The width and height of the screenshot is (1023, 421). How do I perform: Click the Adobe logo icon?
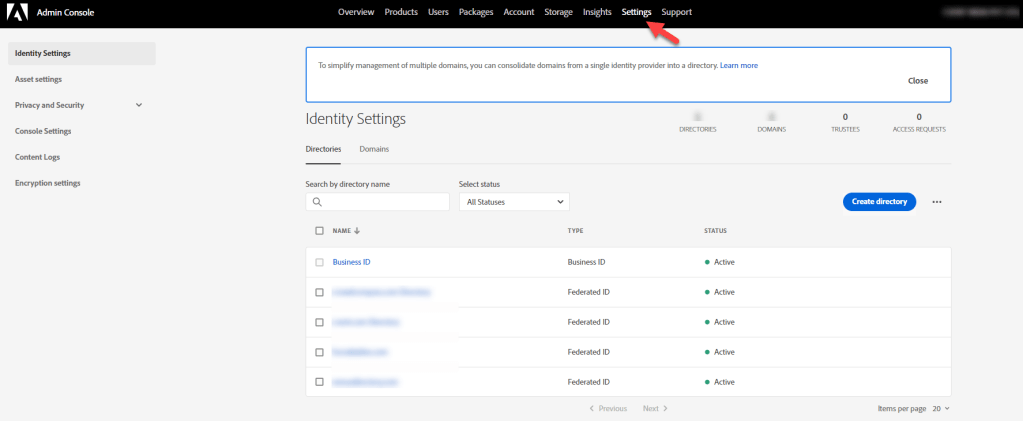(x=19, y=12)
